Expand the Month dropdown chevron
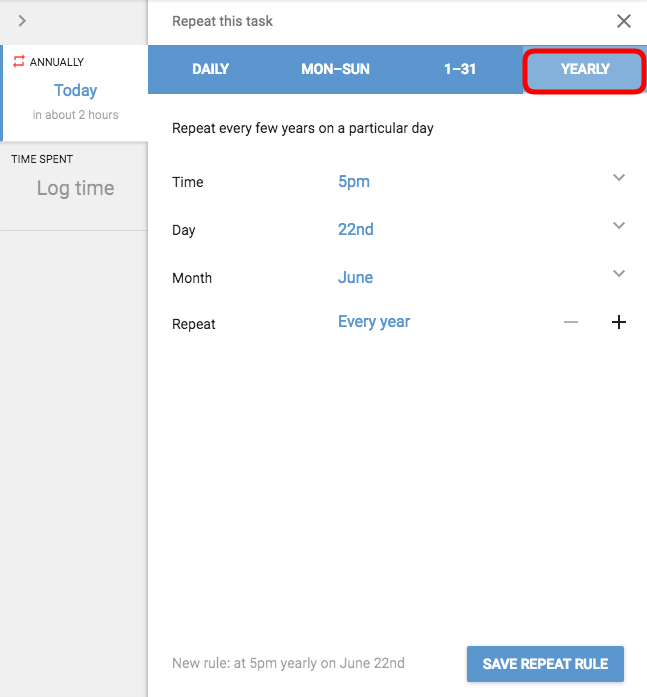The height and width of the screenshot is (697, 647). [x=619, y=273]
